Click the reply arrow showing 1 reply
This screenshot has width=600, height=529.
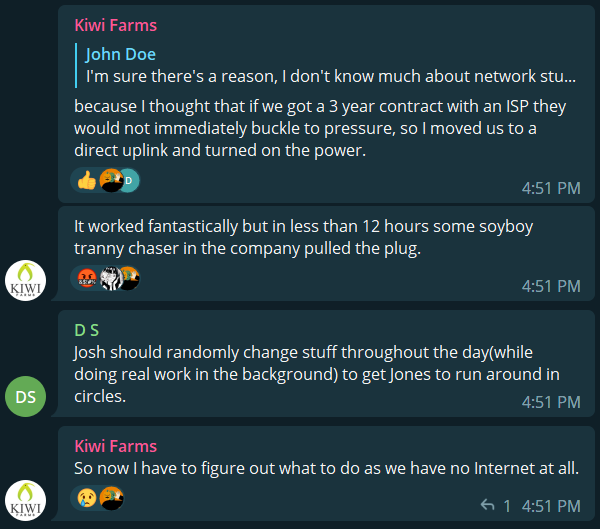pyautogui.click(x=488, y=506)
